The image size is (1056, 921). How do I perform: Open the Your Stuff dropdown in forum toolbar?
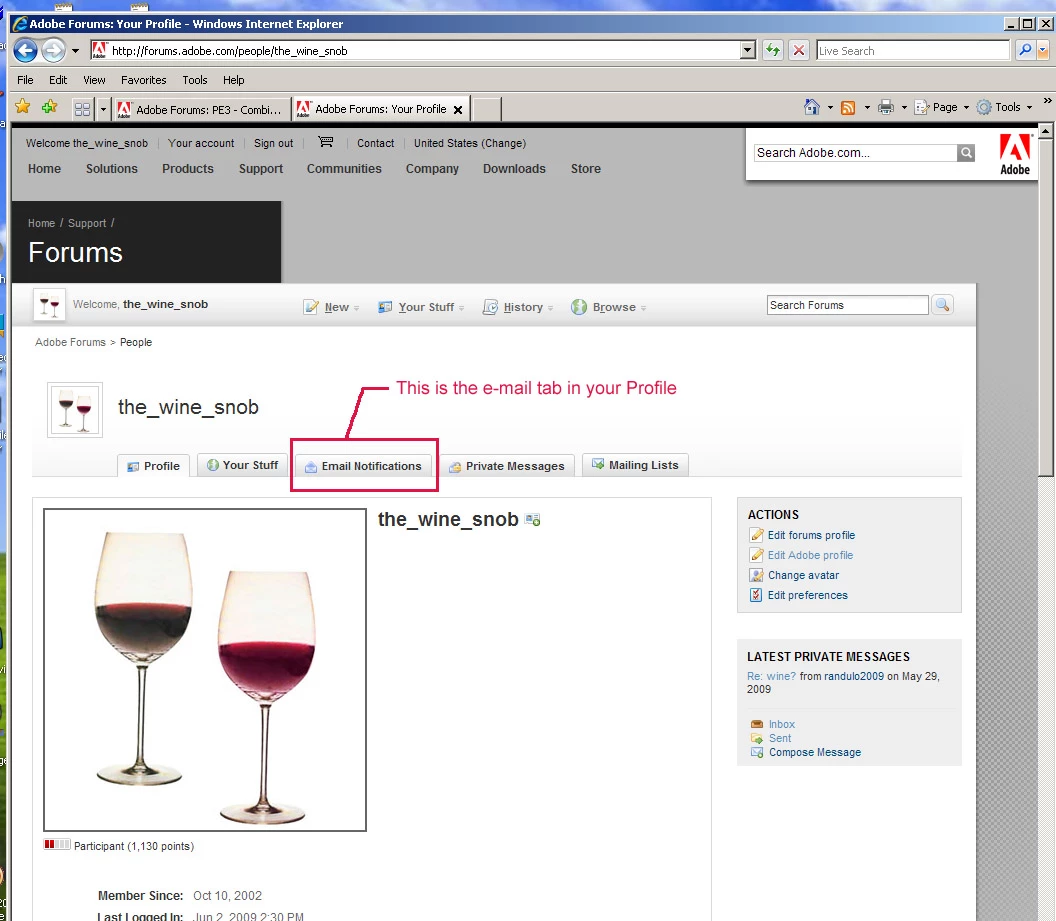[x=422, y=307]
